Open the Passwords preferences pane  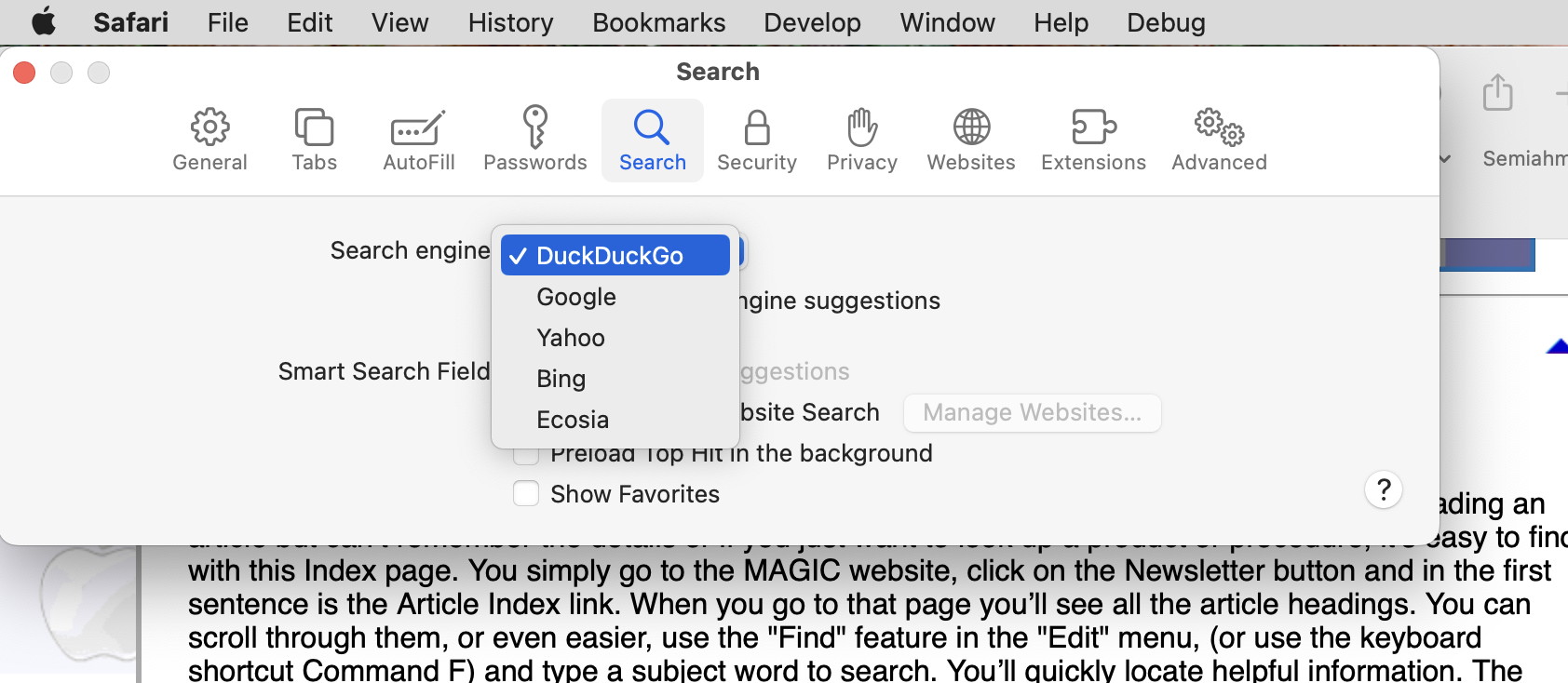[x=534, y=141]
